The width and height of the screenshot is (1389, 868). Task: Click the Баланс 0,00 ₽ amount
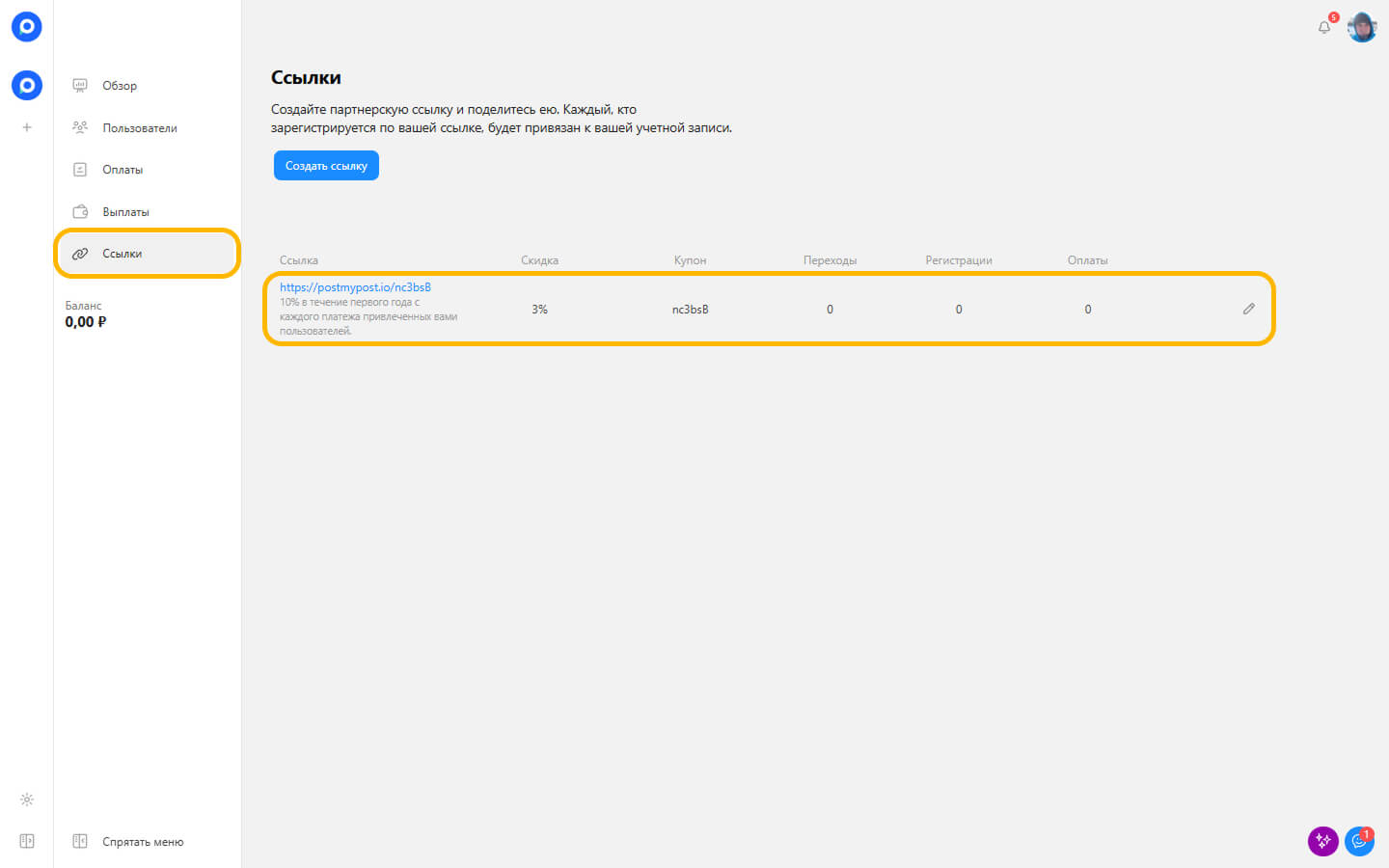click(86, 322)
